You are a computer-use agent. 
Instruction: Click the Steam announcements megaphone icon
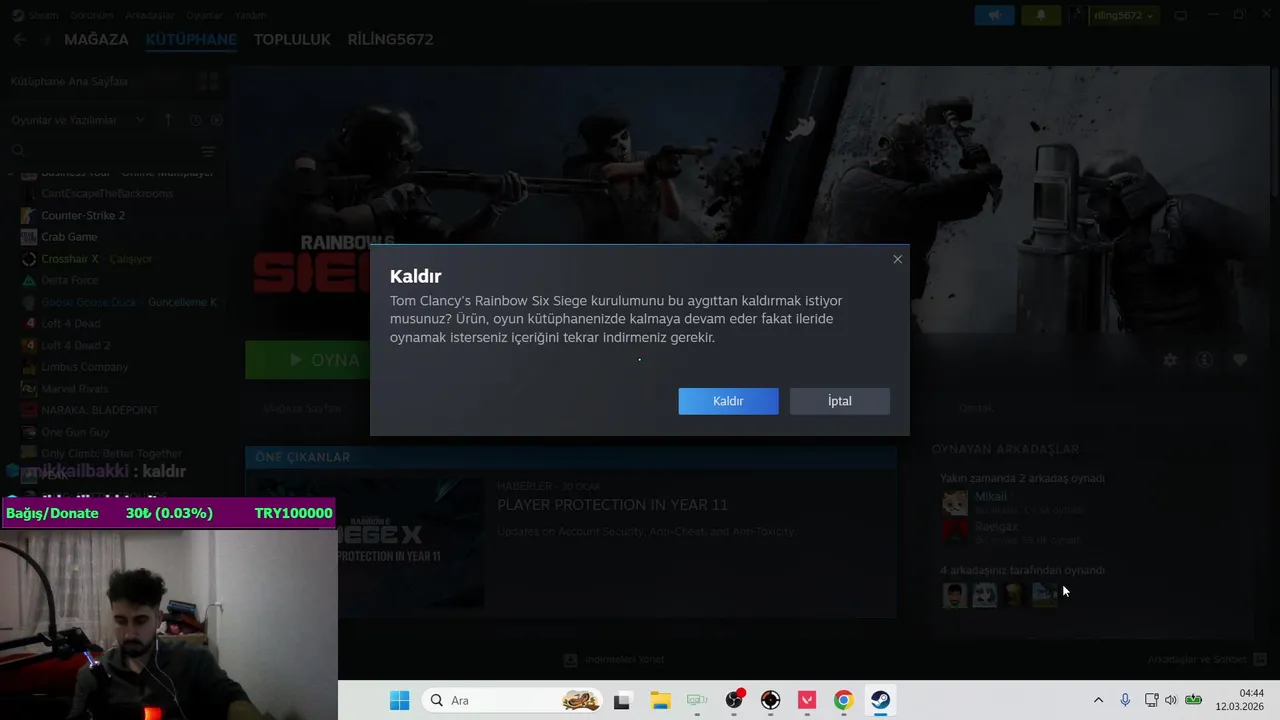coord(995,15)
